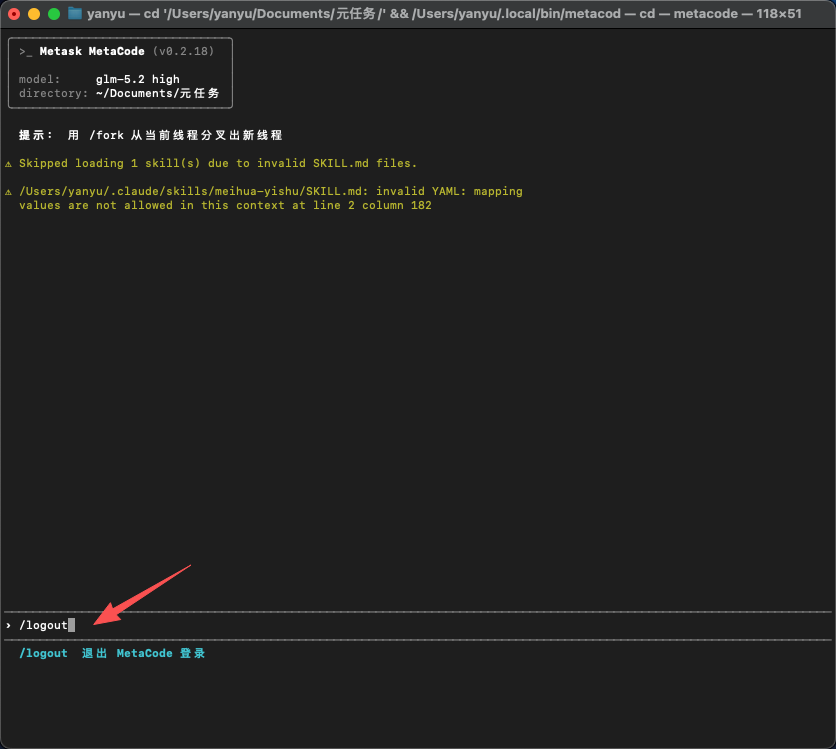Click the 'model:' label in banner

coord(40,79)
